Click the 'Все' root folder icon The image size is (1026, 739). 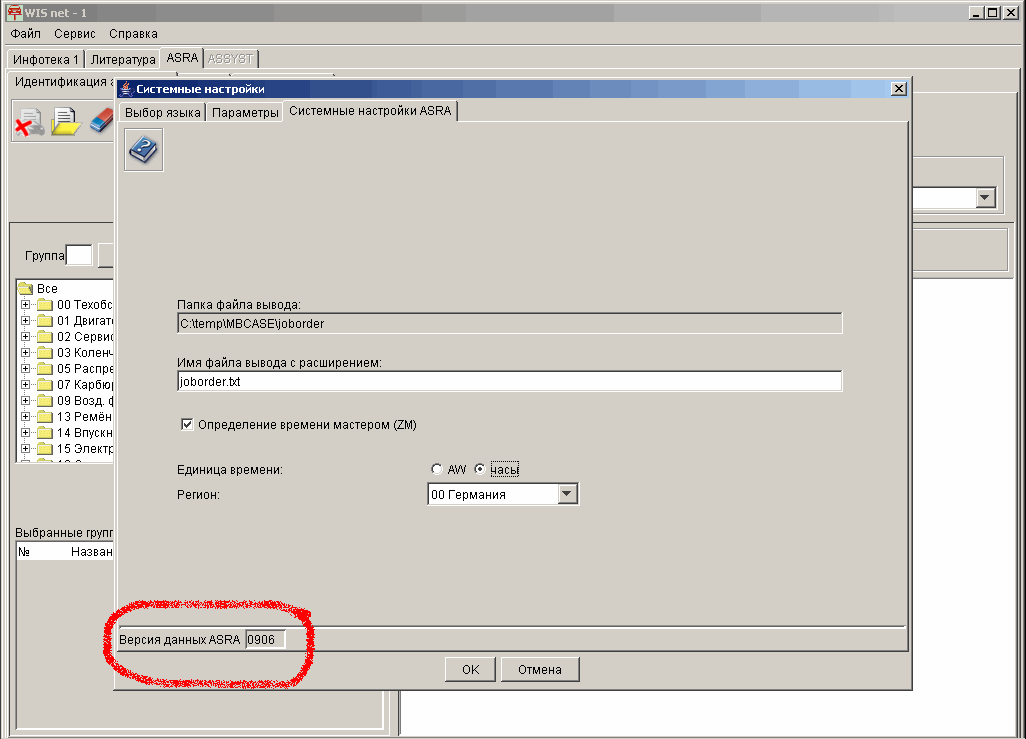click(x=26, y=289)
